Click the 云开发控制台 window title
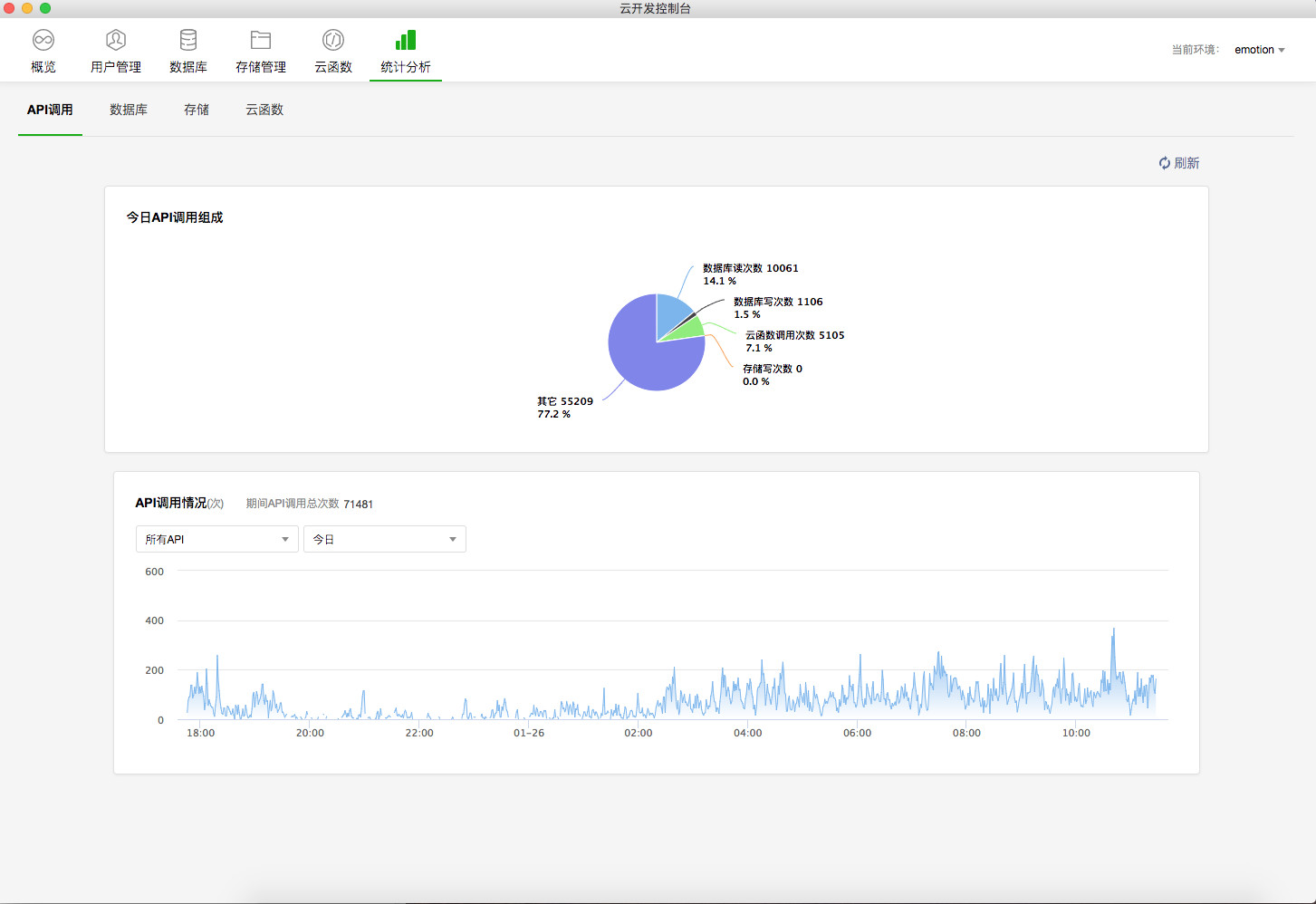 (x=656, y=8)
